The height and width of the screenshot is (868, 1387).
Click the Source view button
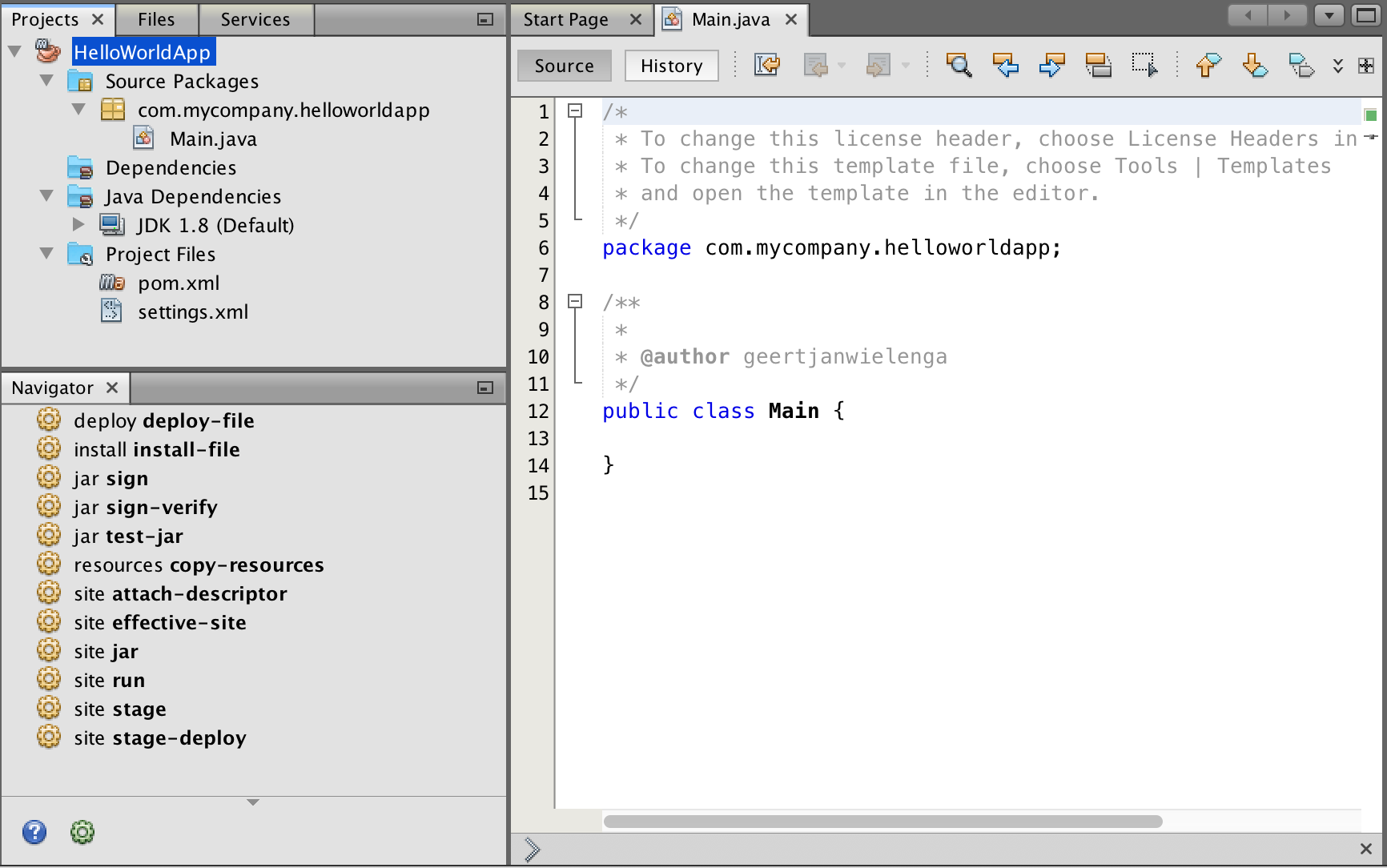[x=564, y=66]
